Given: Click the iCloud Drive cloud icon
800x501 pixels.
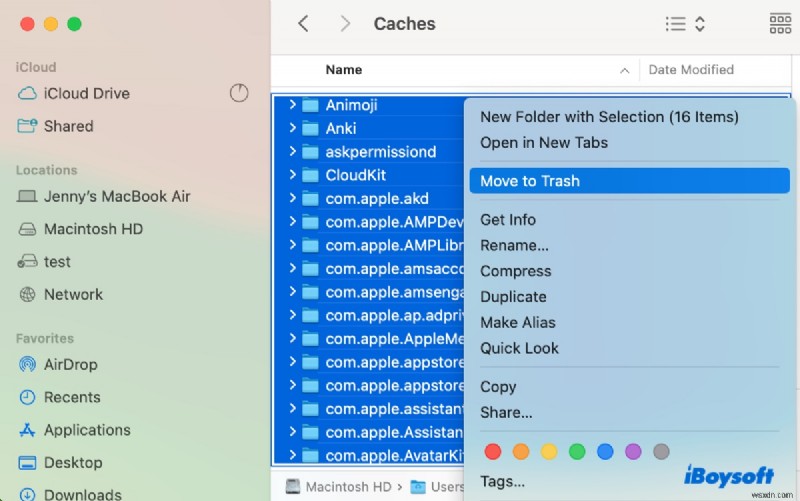Looking at the screenshot, I should click(x=27, y=93).
